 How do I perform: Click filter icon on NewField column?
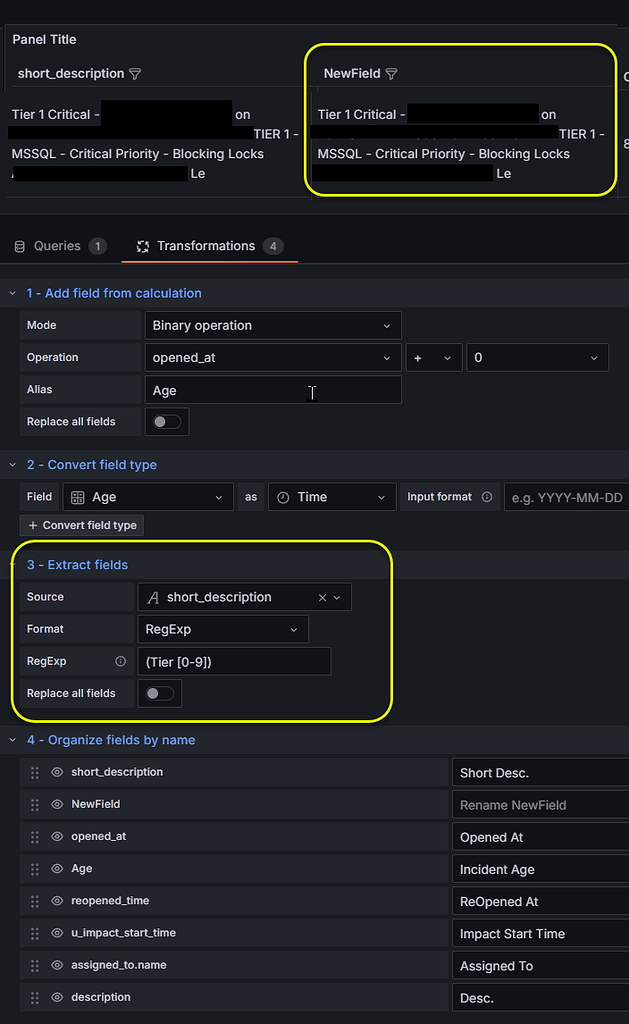click(x=391, y=74)
